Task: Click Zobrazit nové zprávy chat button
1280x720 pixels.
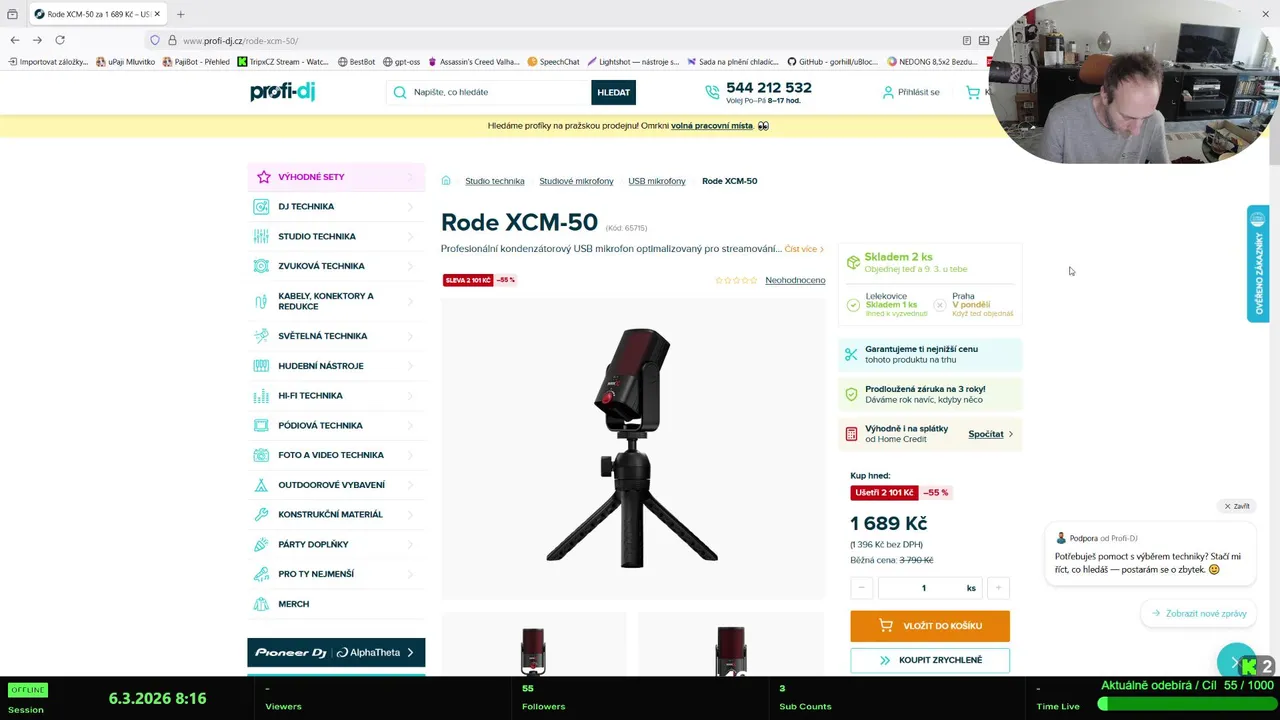Action: pos(1198,613)
